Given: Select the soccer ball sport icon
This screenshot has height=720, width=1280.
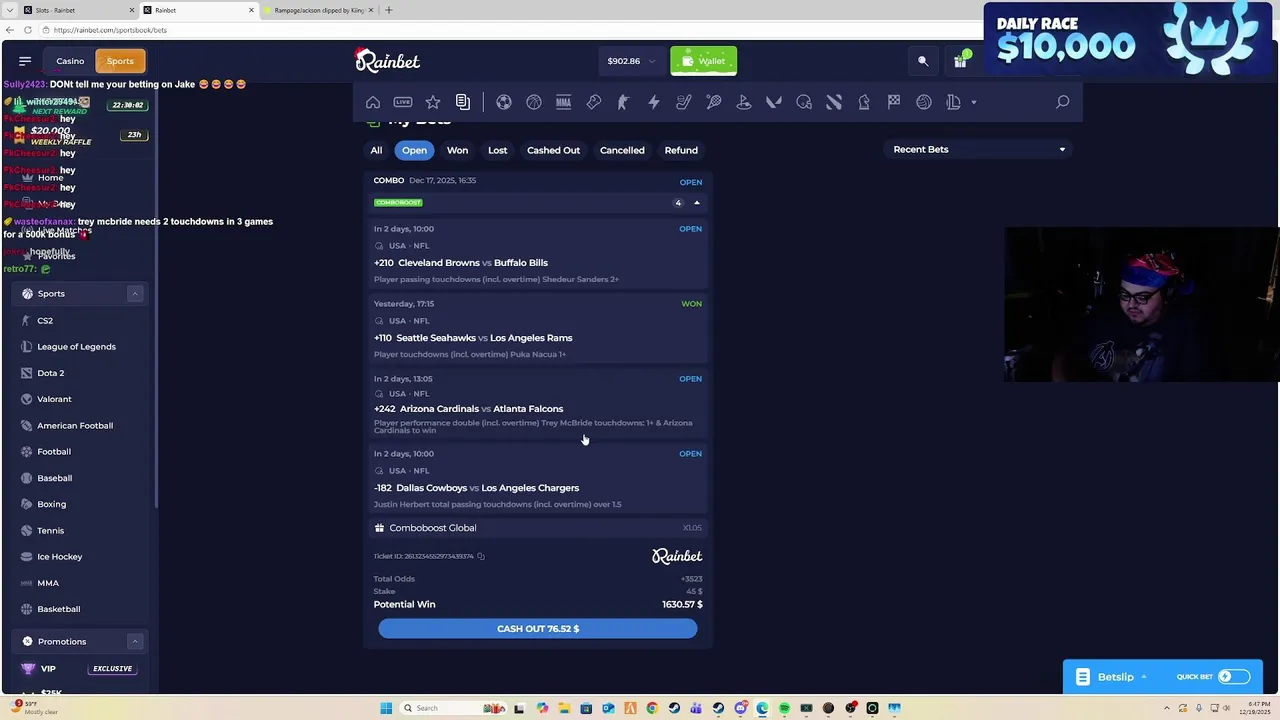Looking at the screenshot, I should (x=504, y=102).
